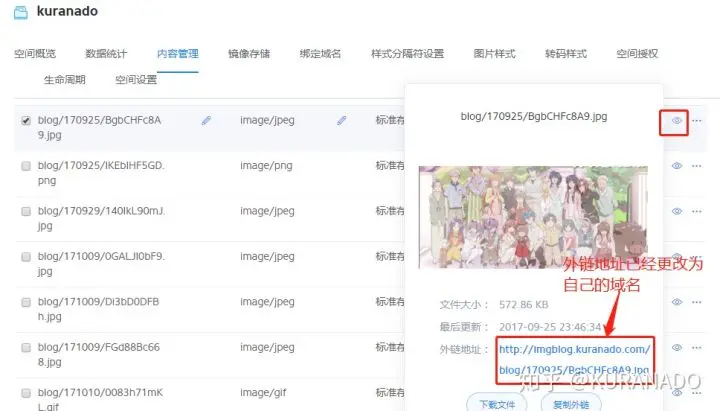Open 空间授权 tab
The width and height of the screenshot is (720, 411).
(637, 54)
